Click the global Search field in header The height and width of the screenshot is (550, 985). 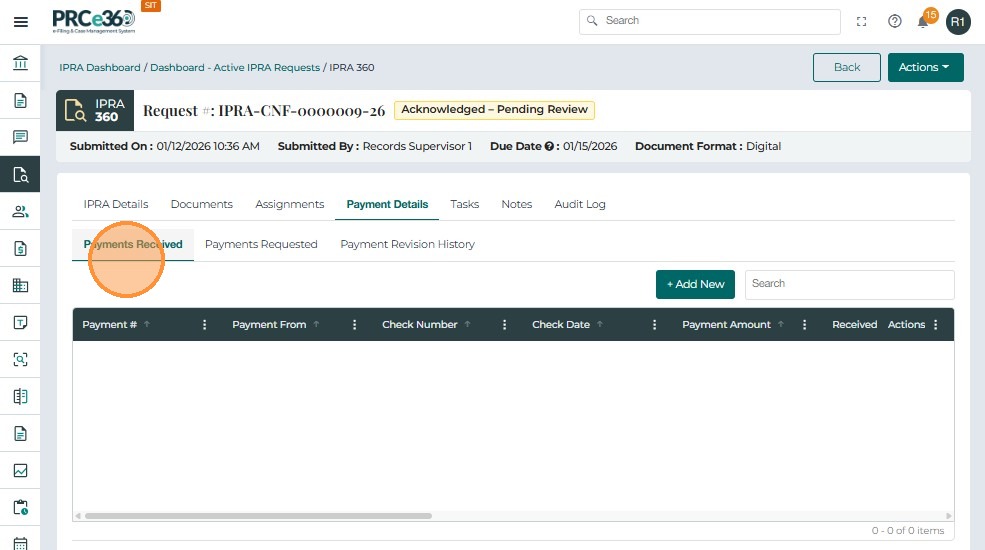click(710, 21)
